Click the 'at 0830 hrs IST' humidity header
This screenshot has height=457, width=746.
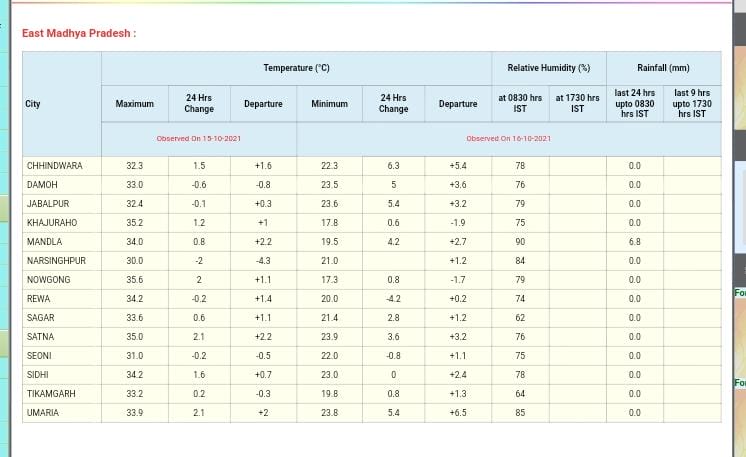520,103
